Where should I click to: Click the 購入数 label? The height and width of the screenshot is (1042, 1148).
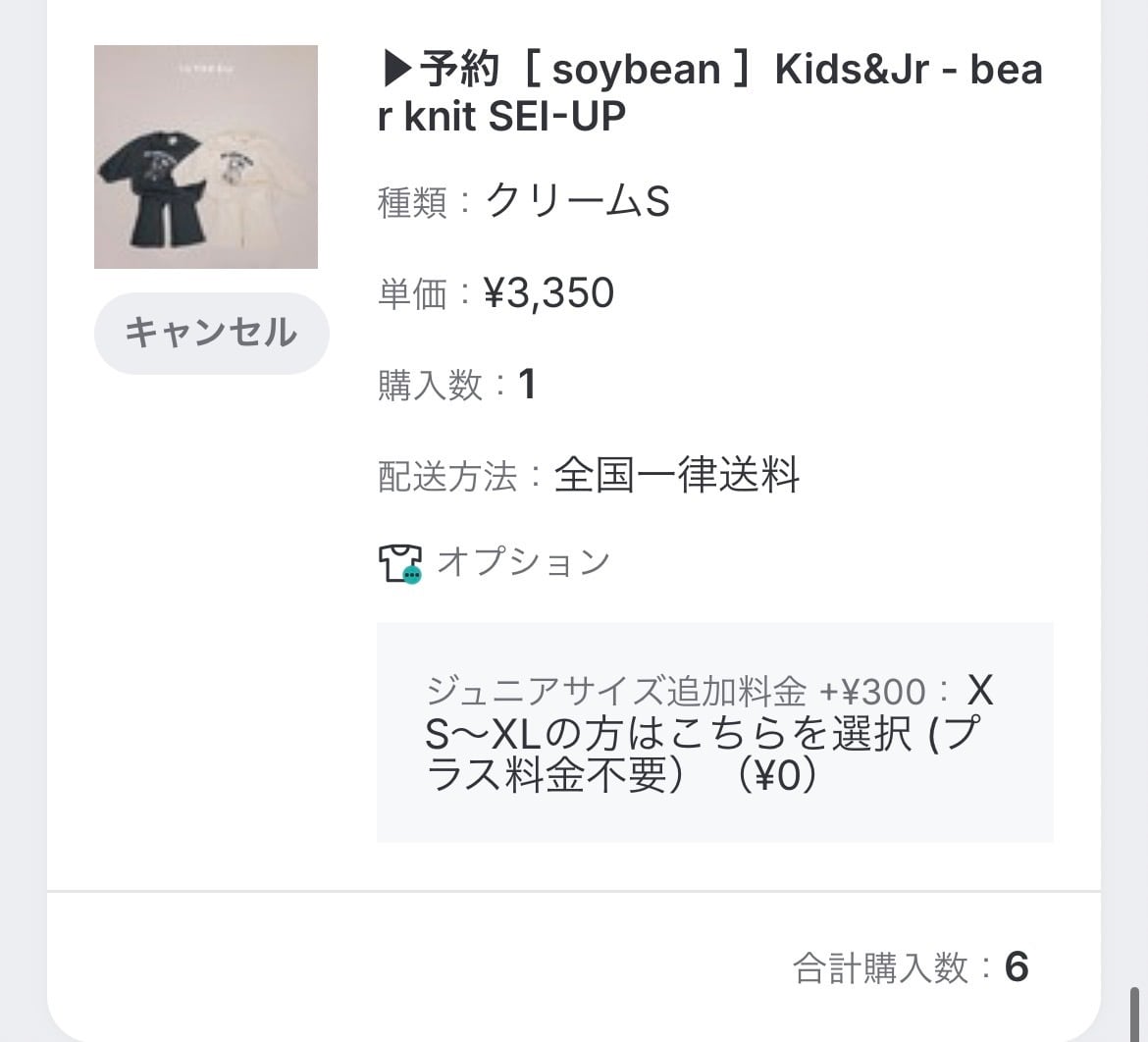[430, 385]
